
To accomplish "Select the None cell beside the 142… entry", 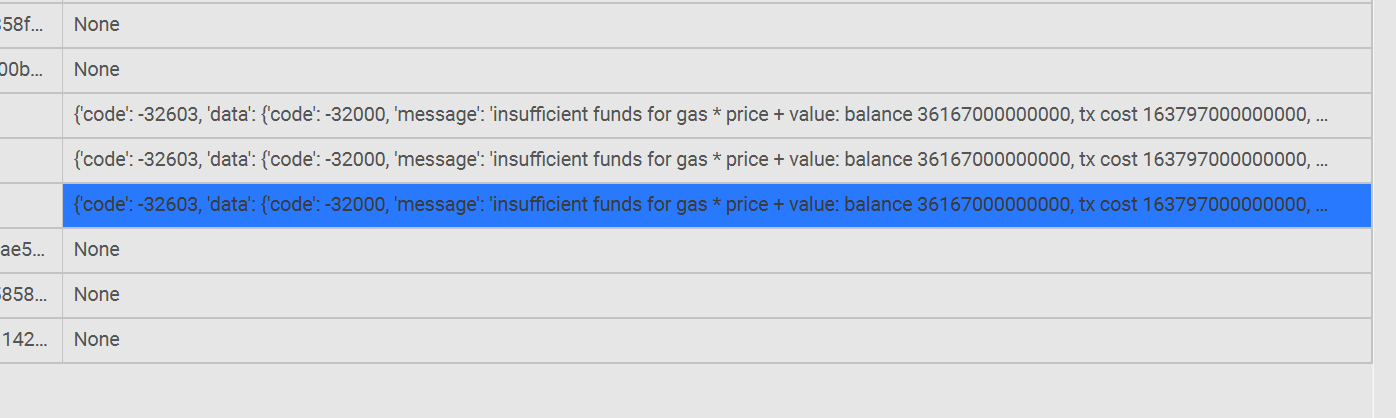I will click(x=97, y=340).
